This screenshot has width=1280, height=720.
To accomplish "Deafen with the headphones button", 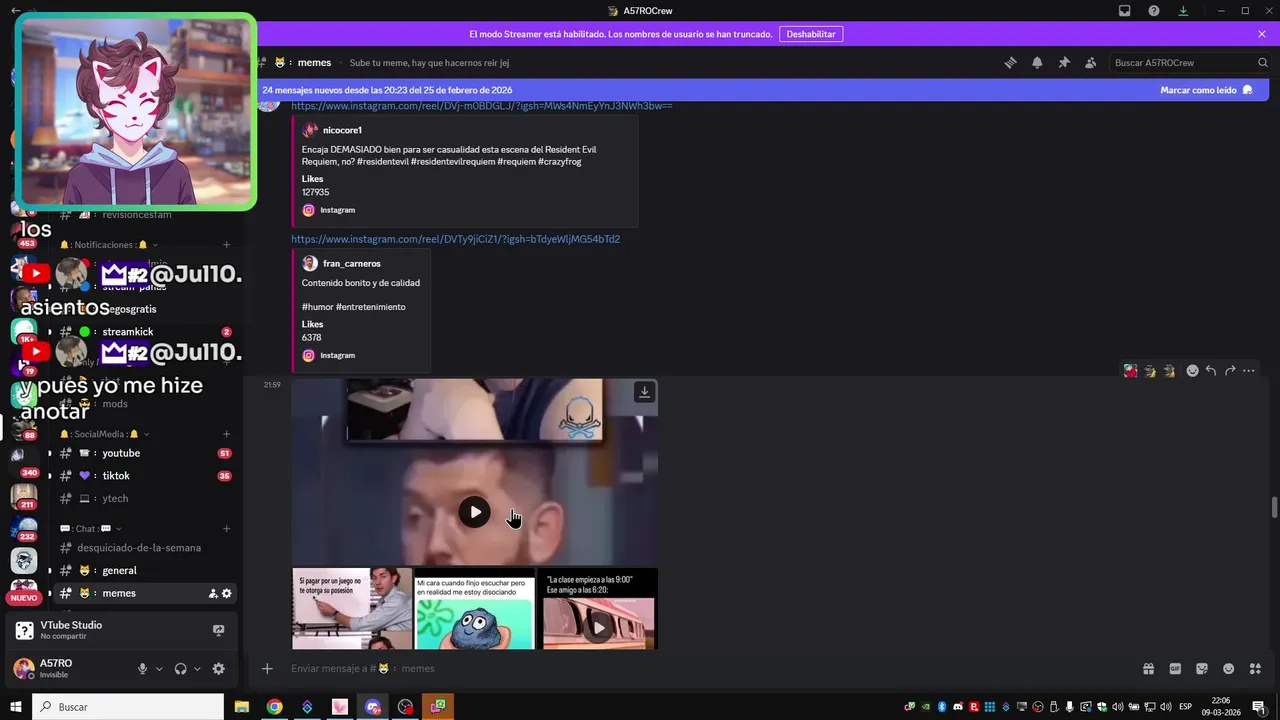I will (x=181, y=669).
